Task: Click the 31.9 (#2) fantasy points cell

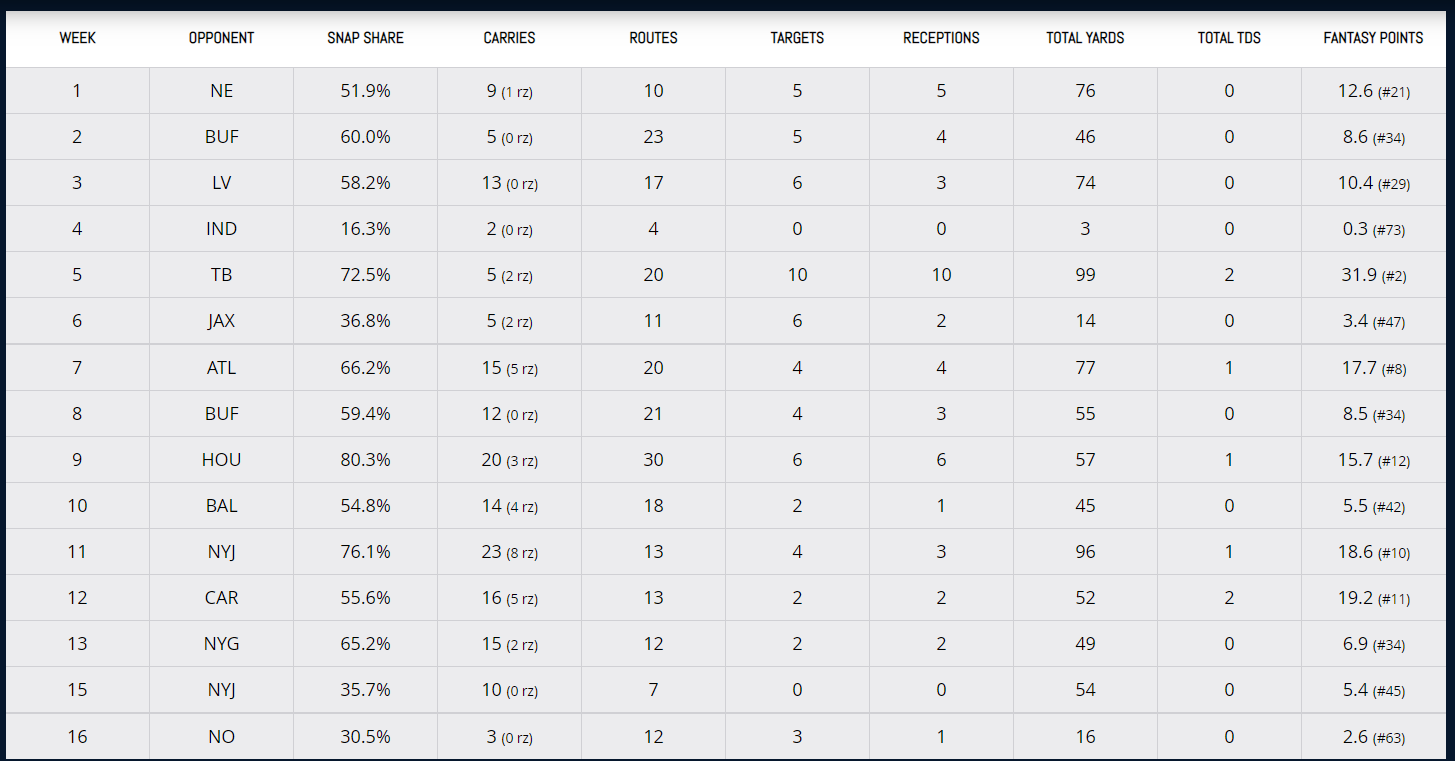Action: (x=1372, y=275)
